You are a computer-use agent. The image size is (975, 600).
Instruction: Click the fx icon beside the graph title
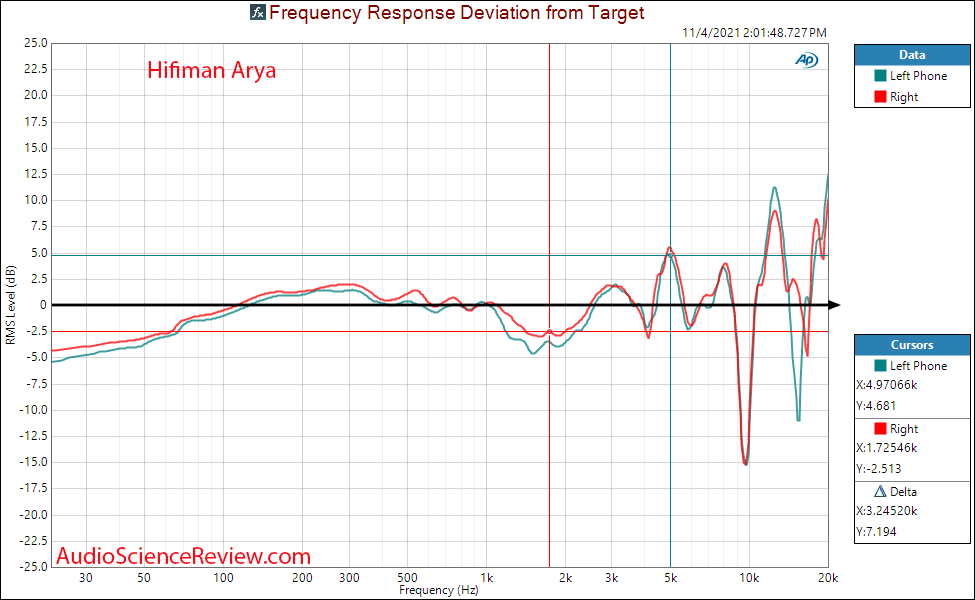click(257, 12)
